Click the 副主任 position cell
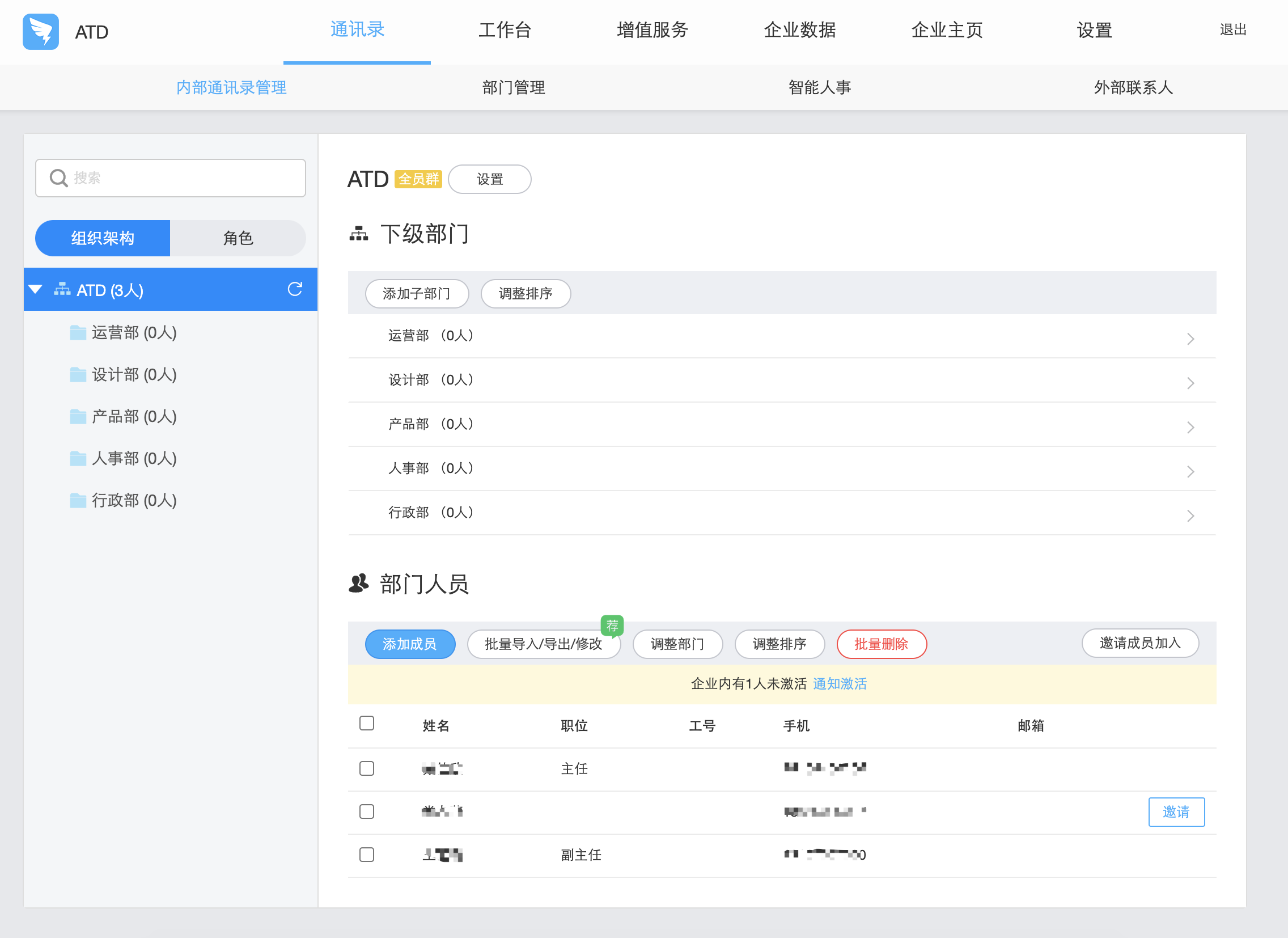The height and width of the screenshot is (938, 1288). (581, 855)
